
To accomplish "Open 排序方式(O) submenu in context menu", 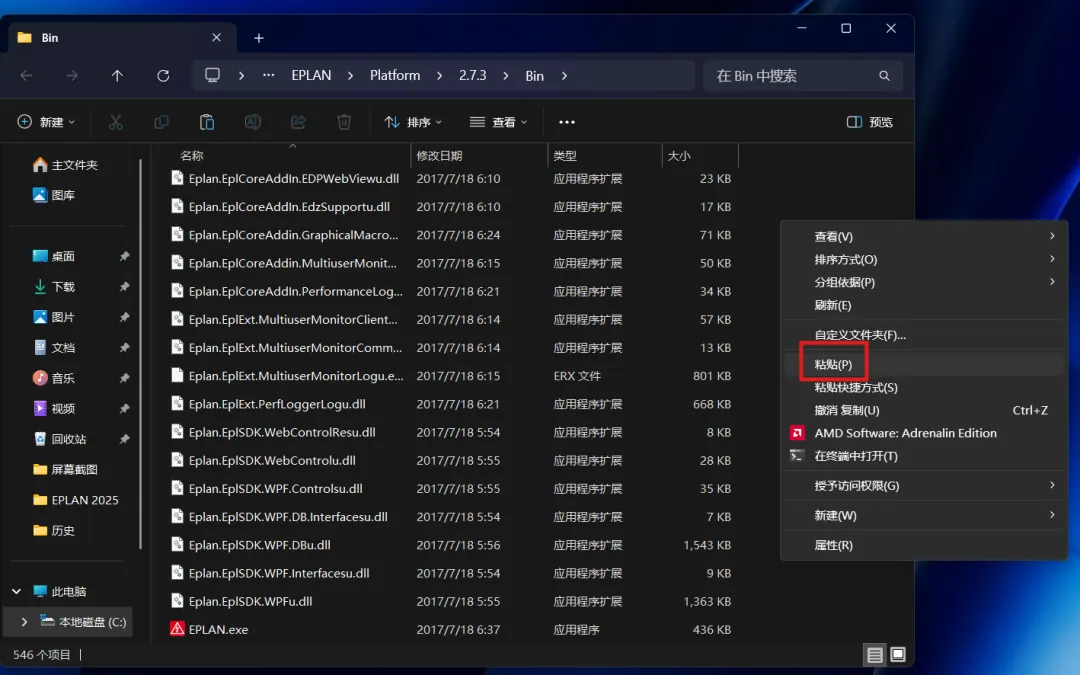I will pos(923,259).
